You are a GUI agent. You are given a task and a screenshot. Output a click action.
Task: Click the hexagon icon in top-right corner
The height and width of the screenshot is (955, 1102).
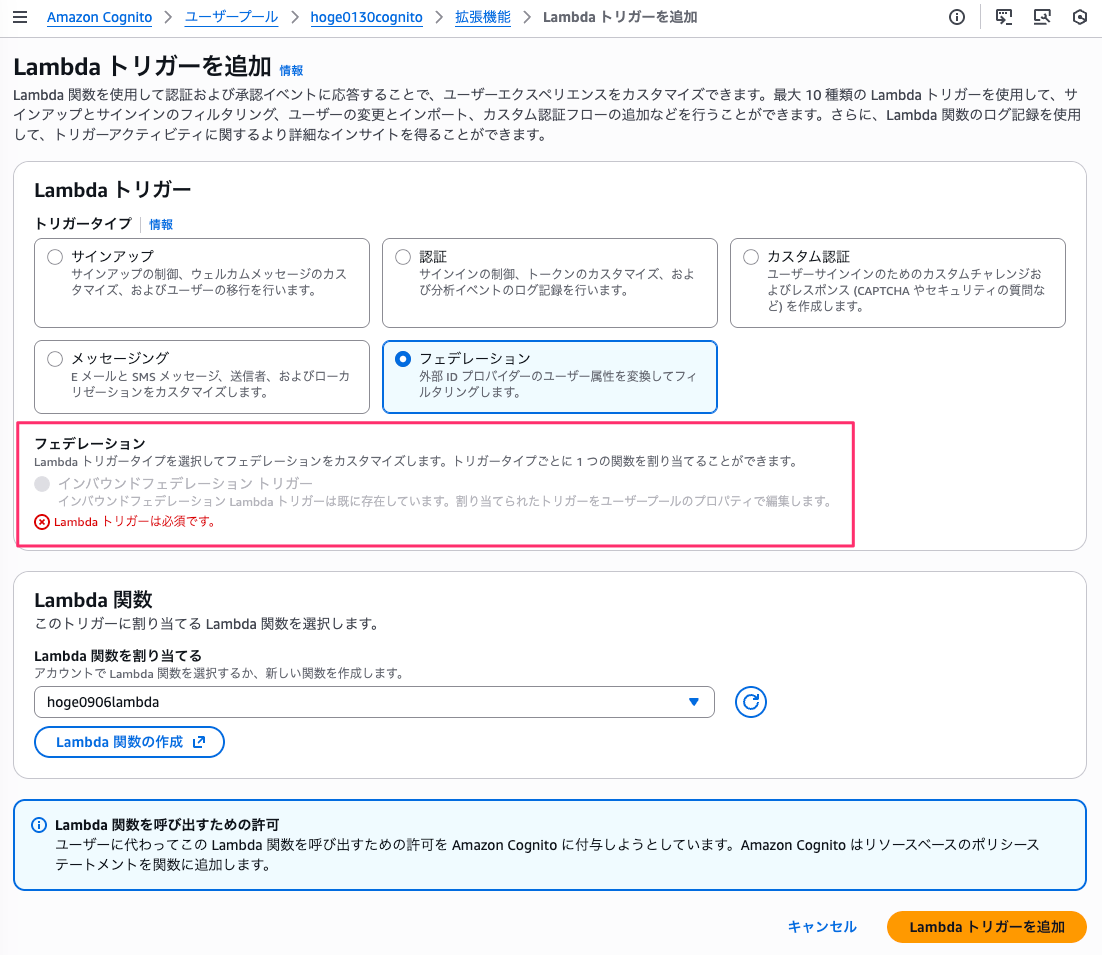click(x=1080, y=17)
